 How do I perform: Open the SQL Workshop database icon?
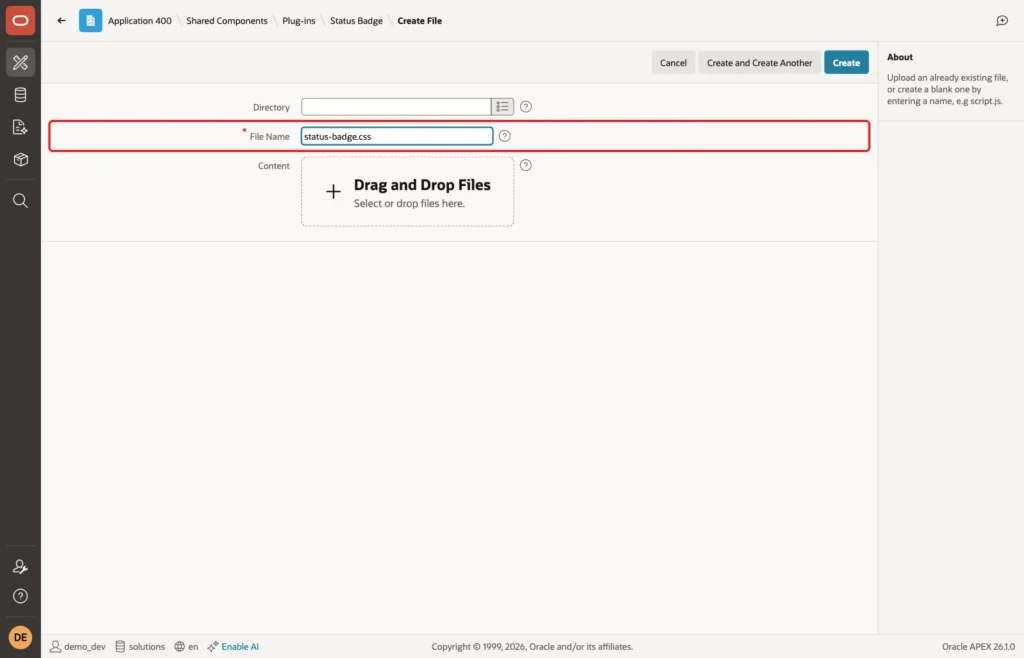click(20, 95)
